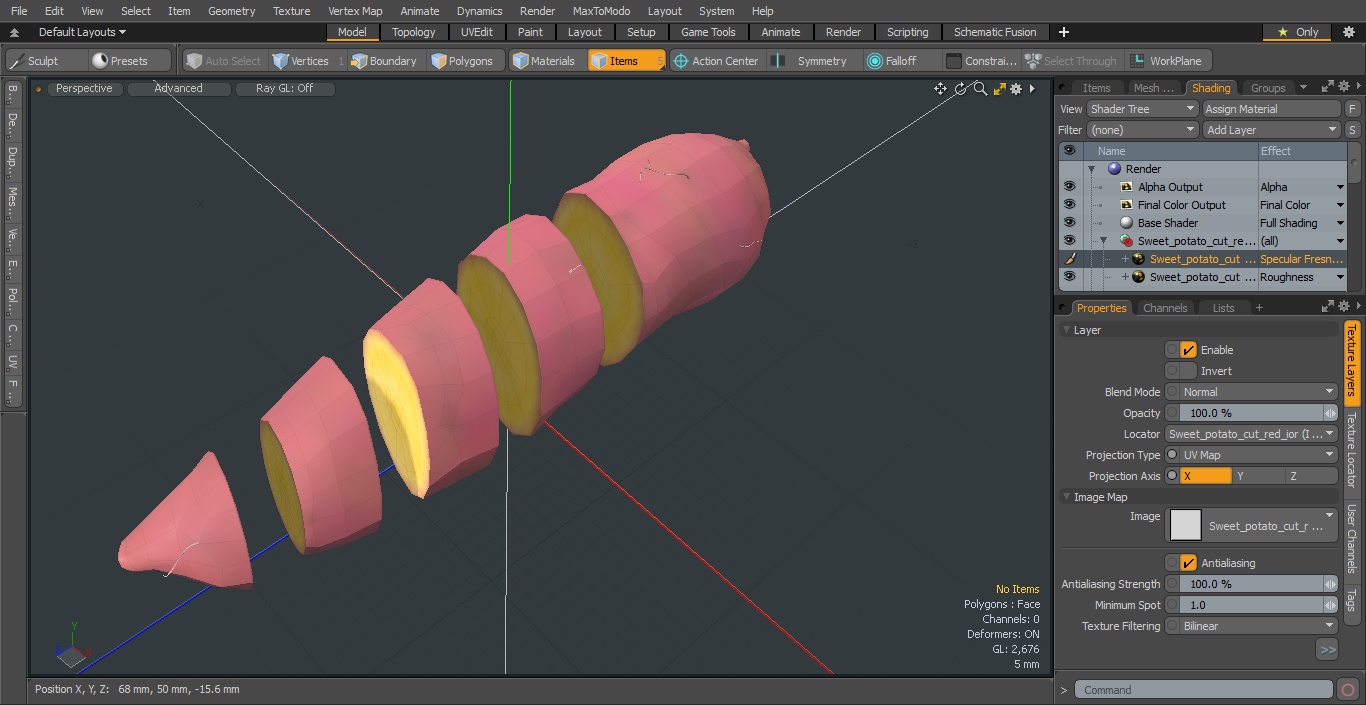Click the F button next to Assign Material

[x=1352, y=109]
